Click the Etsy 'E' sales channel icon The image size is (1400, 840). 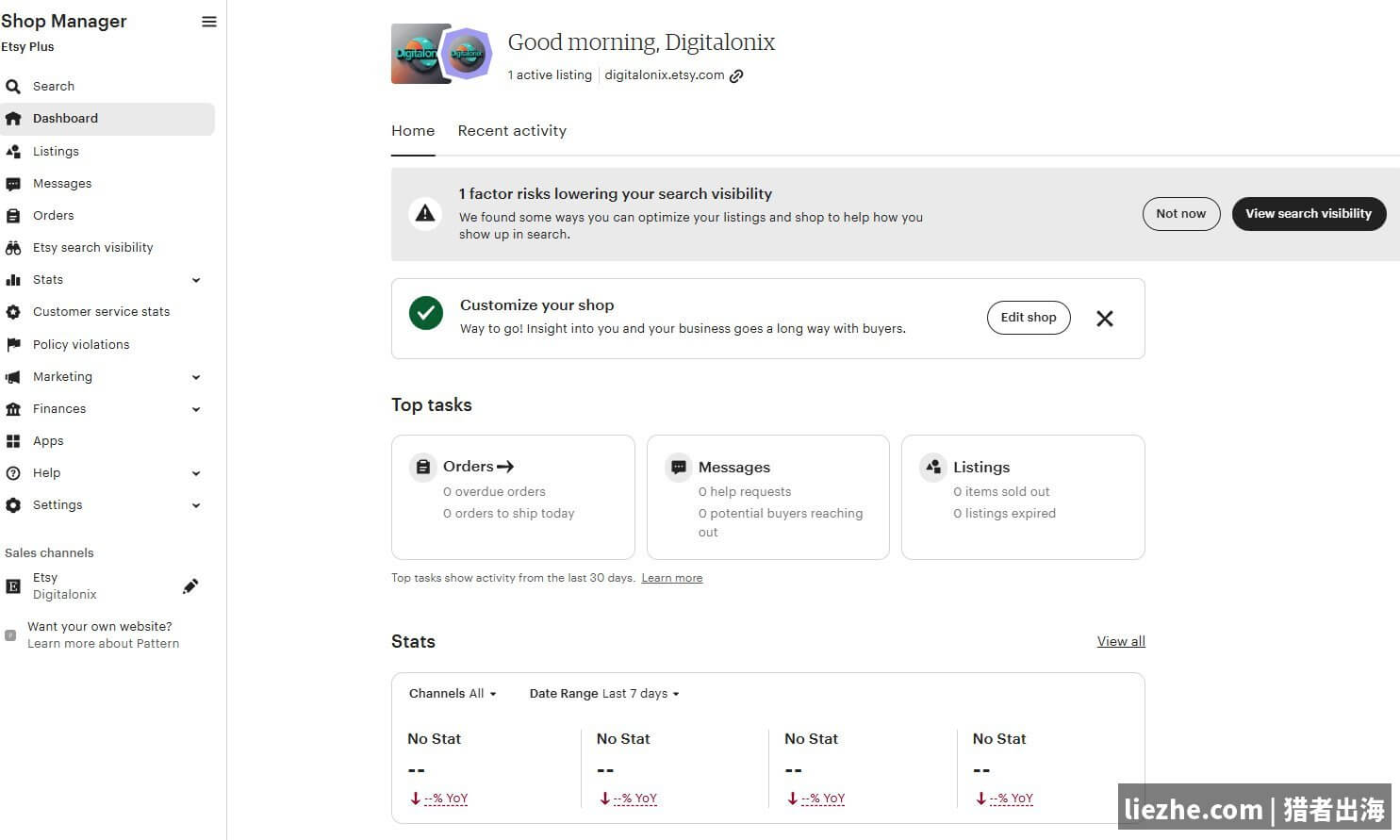13,586
